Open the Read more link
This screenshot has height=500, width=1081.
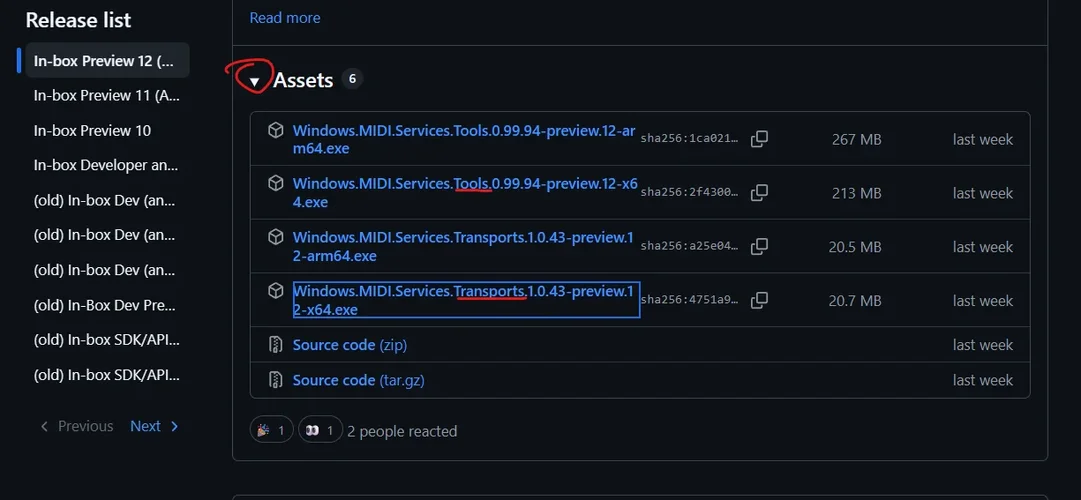(x=285, y=18)
